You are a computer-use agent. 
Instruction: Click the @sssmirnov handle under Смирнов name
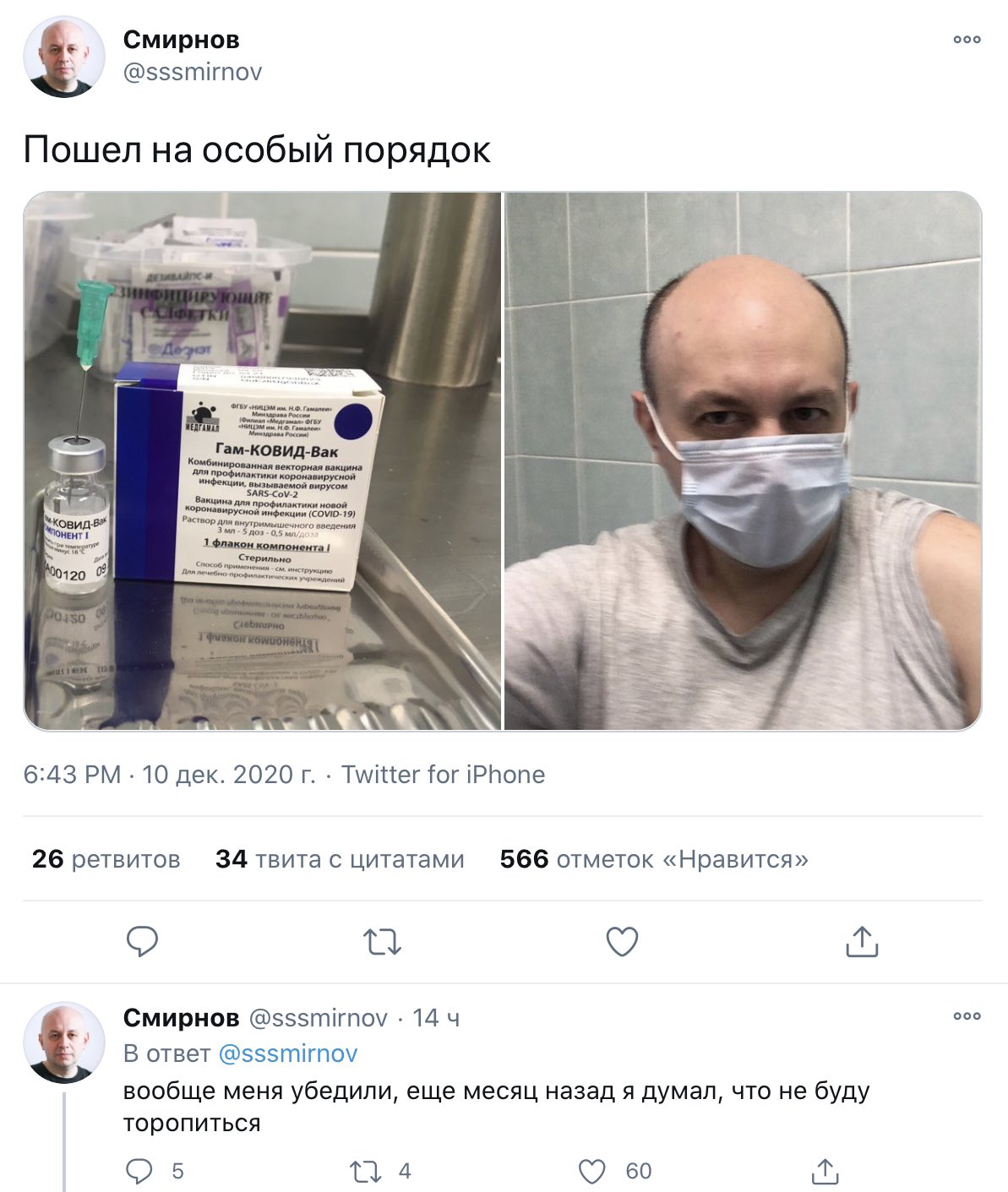[193, 73]
